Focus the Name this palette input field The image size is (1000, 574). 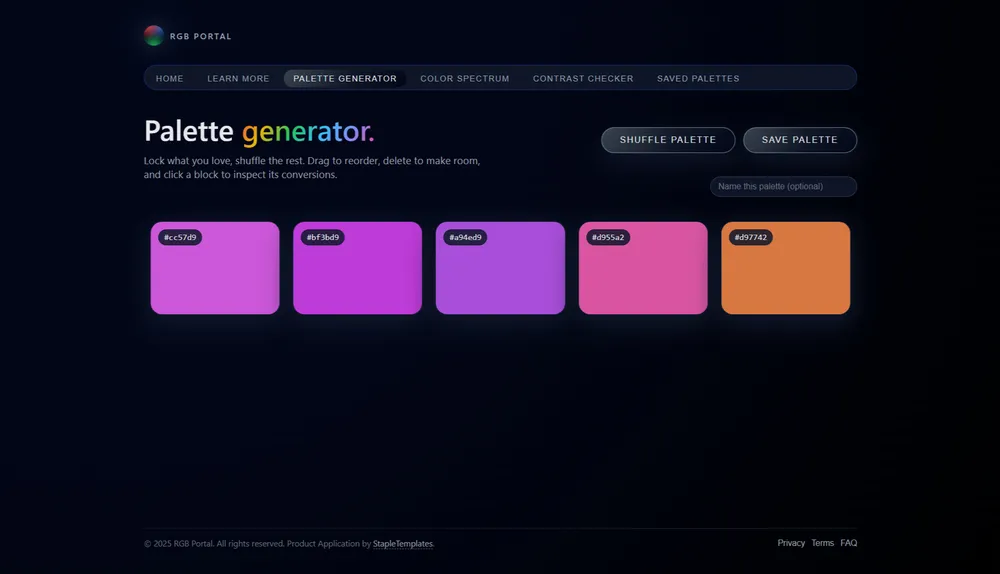click(783, 186)
